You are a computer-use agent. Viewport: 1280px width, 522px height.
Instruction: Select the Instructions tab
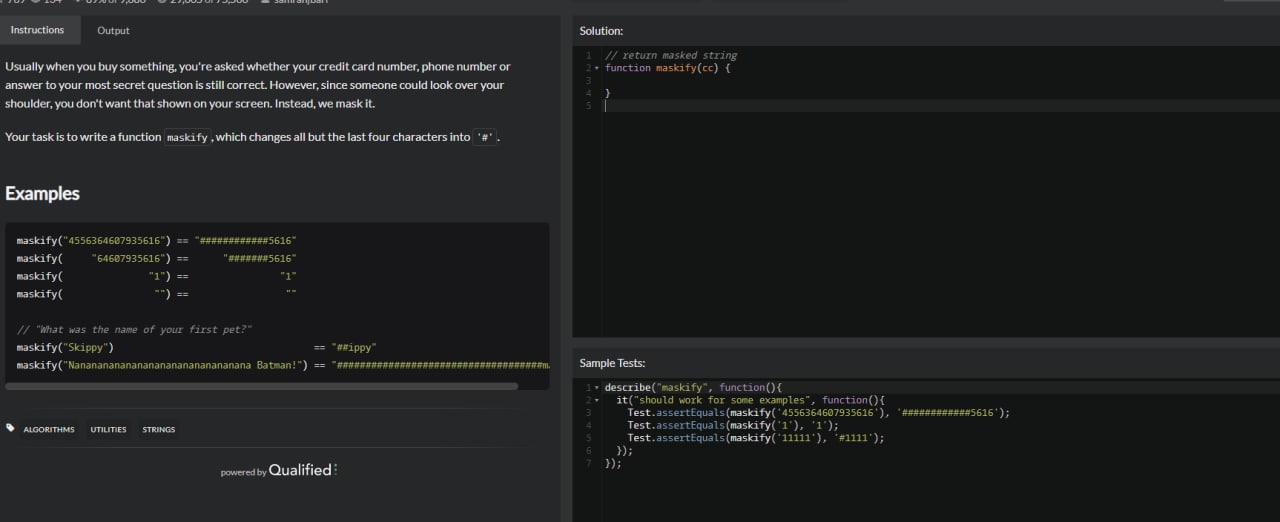pos(37,30)
